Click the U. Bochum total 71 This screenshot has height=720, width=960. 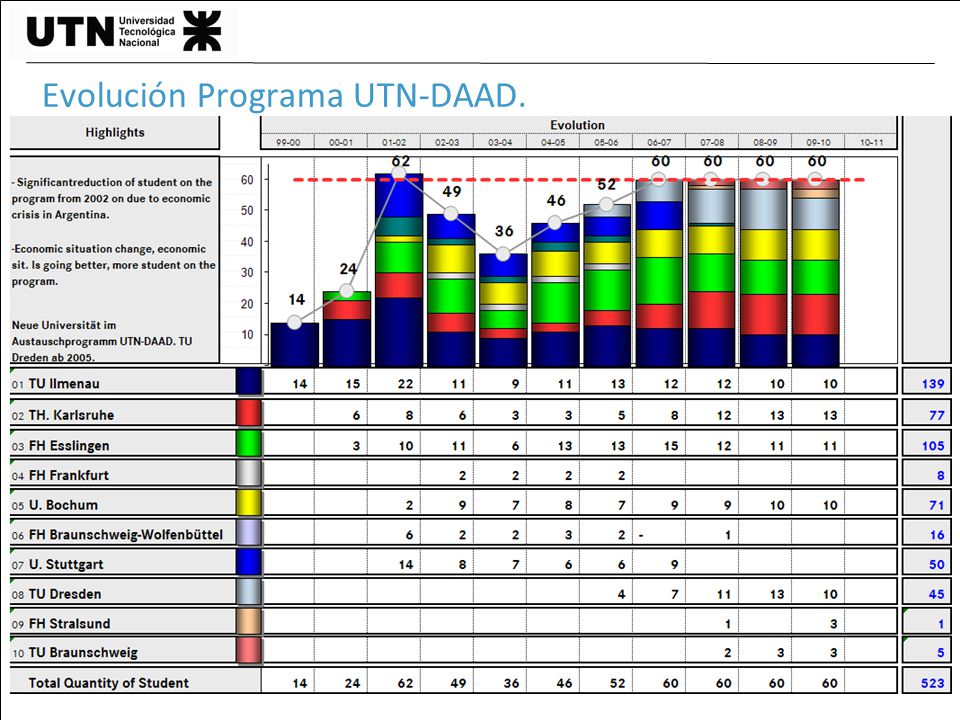(937, 505)
